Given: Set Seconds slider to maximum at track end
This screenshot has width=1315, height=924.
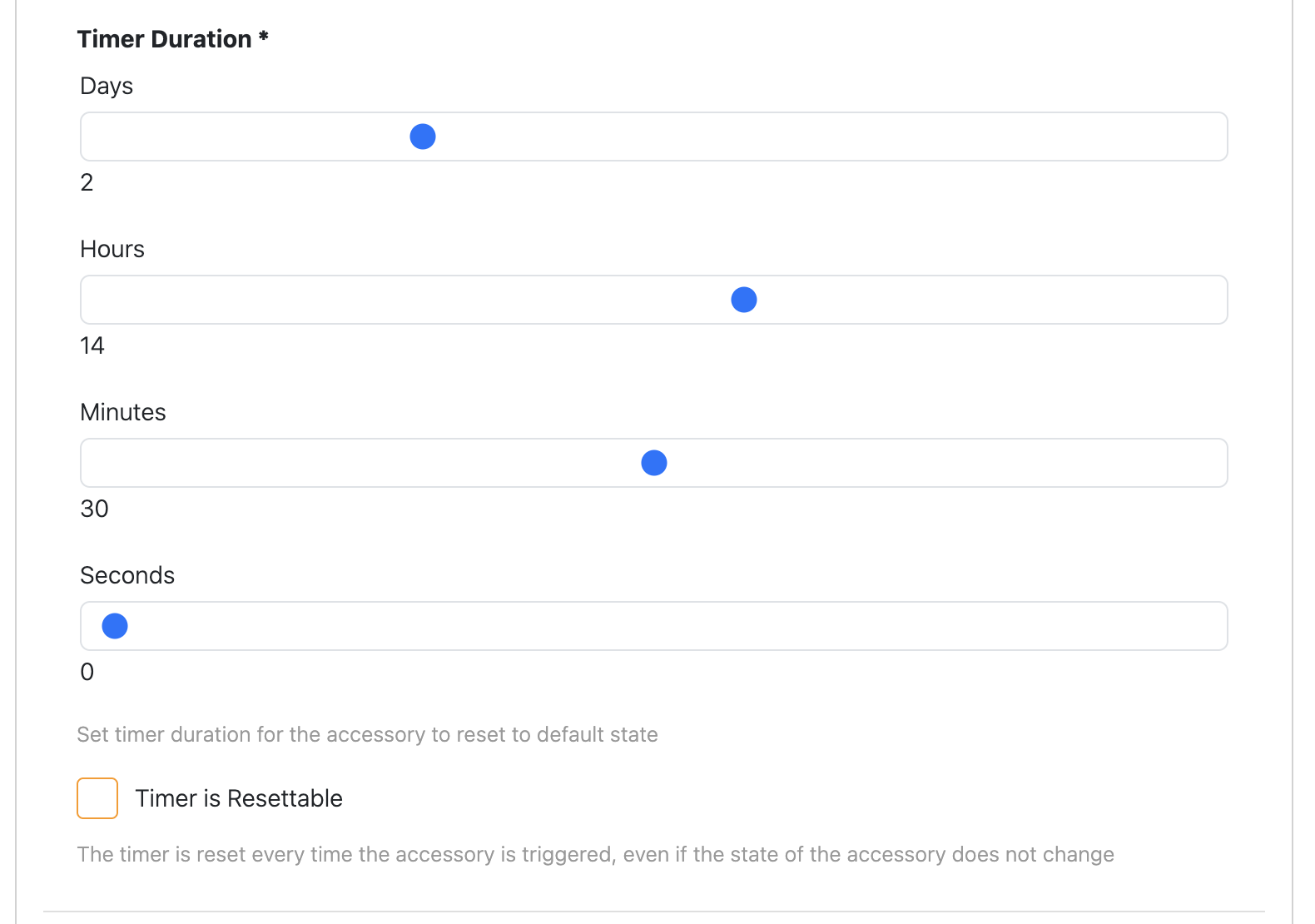Looking at the screenshot, I should pyautogui.click(x=1208, y=626).
